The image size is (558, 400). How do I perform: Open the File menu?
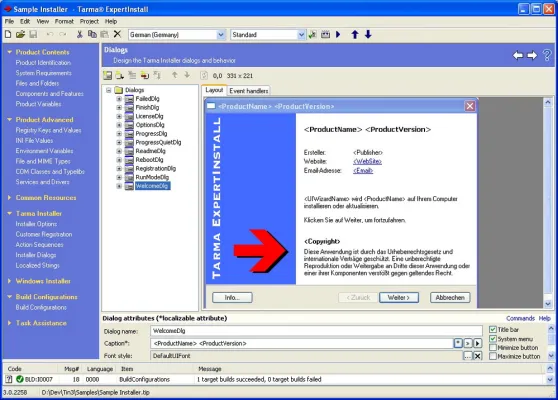coord(9,21)
